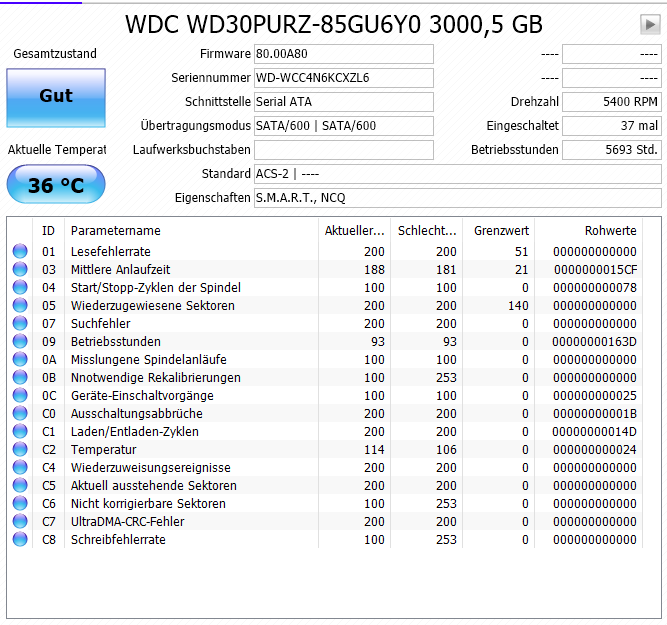Image resolution: width=667 pixels, height=625 pixels.
Task: Click the empty Laufwerksbuchstaben field
Action: pyautogui.click(x=344, y=150)
